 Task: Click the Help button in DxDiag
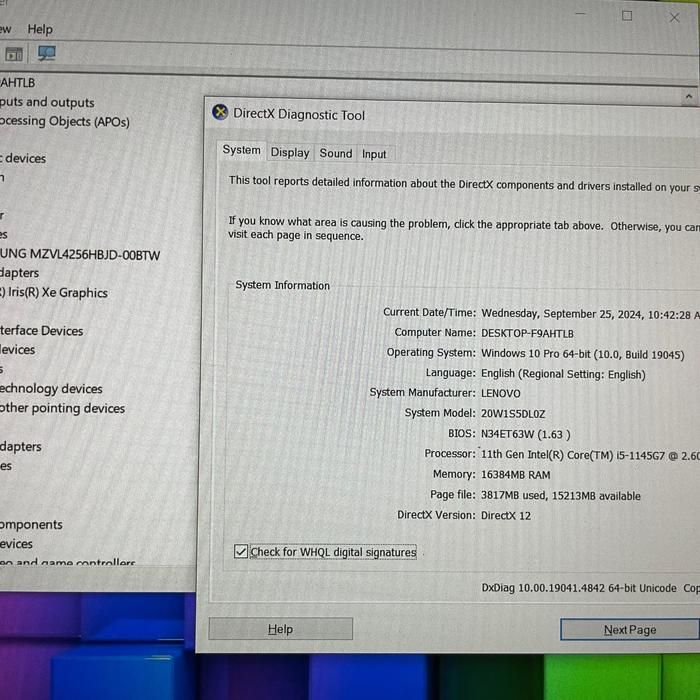pos(280,629)
